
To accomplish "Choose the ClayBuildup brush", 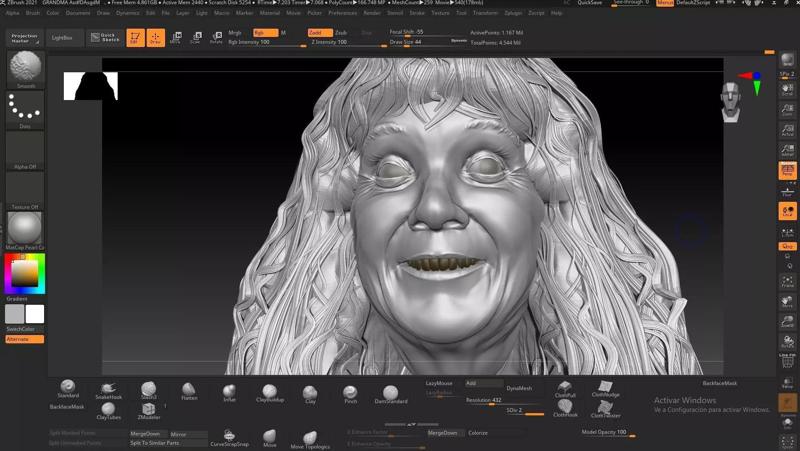I will pyautogui.click(x=269, y=392).
